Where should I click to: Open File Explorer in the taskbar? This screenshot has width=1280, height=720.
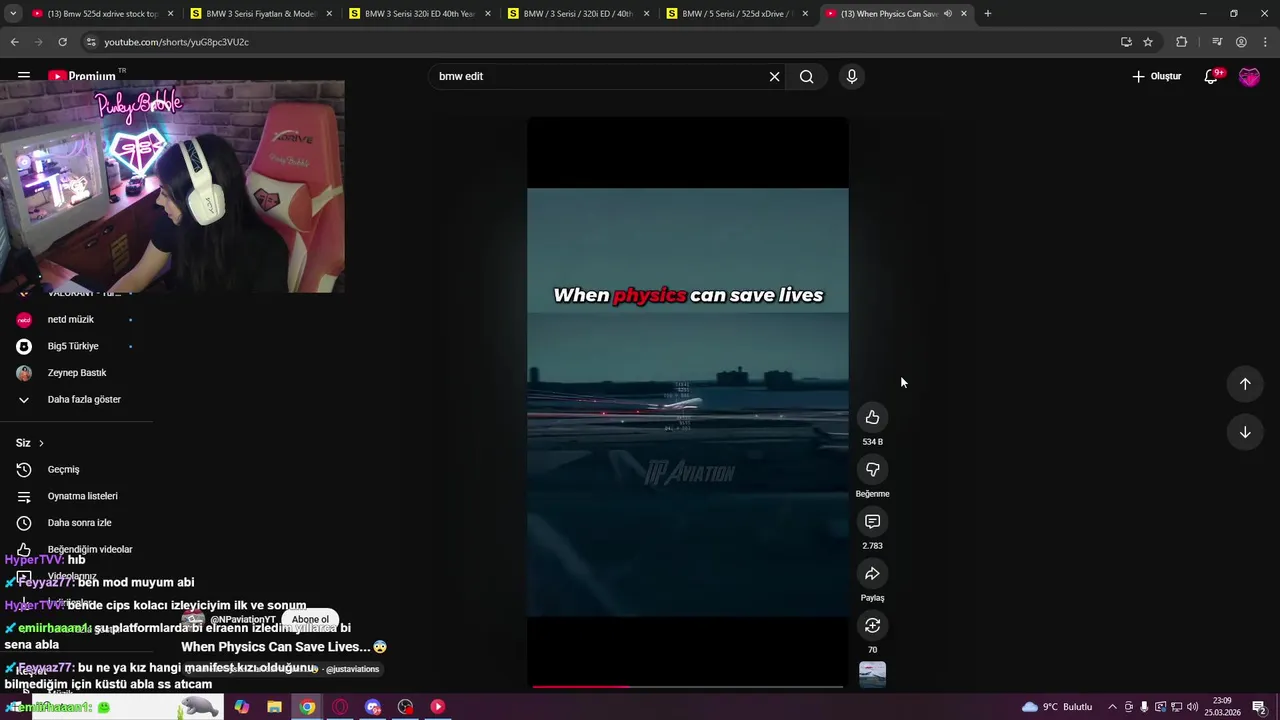(x=274, y=707)
